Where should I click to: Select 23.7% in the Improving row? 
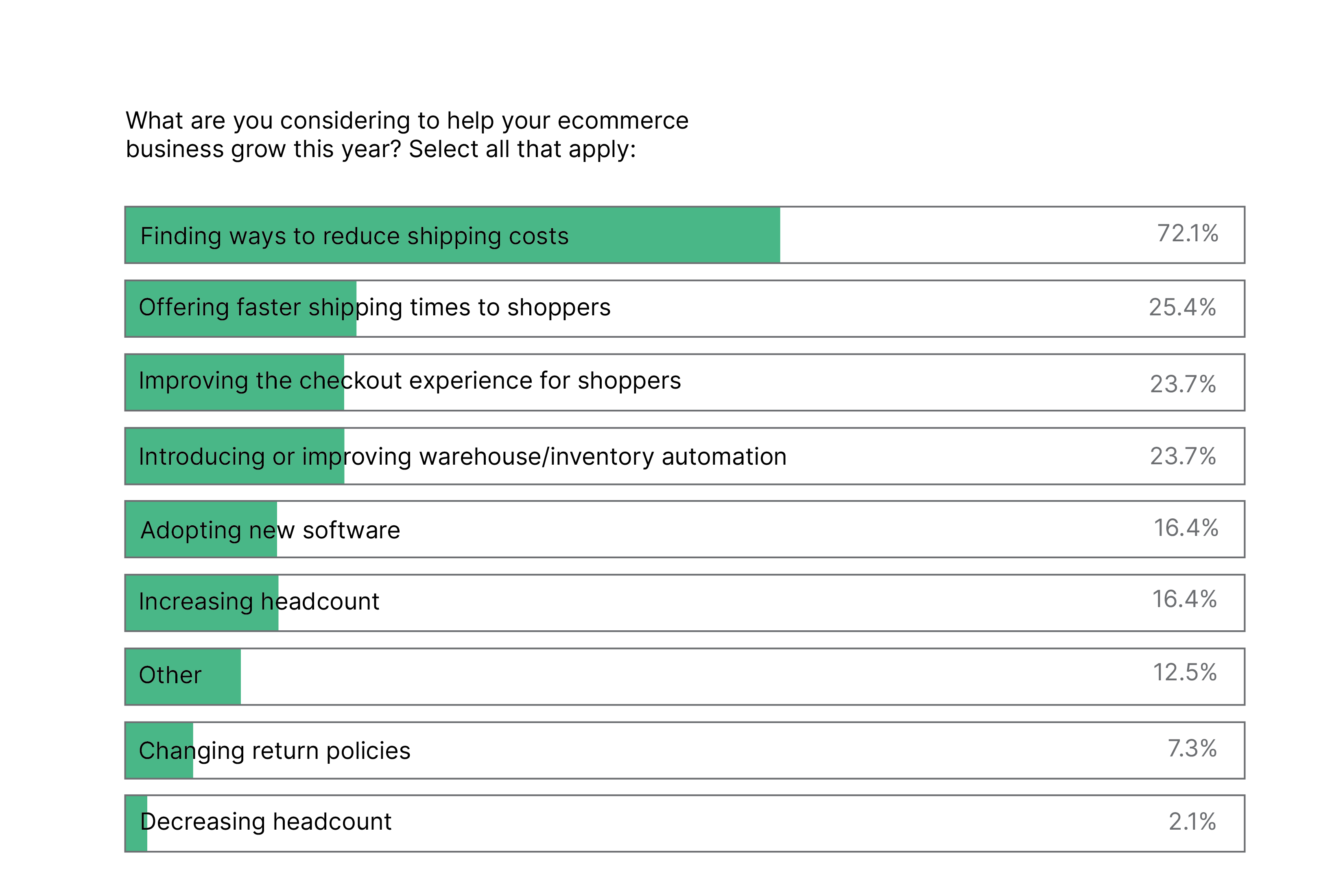[x=1182, y=384]
